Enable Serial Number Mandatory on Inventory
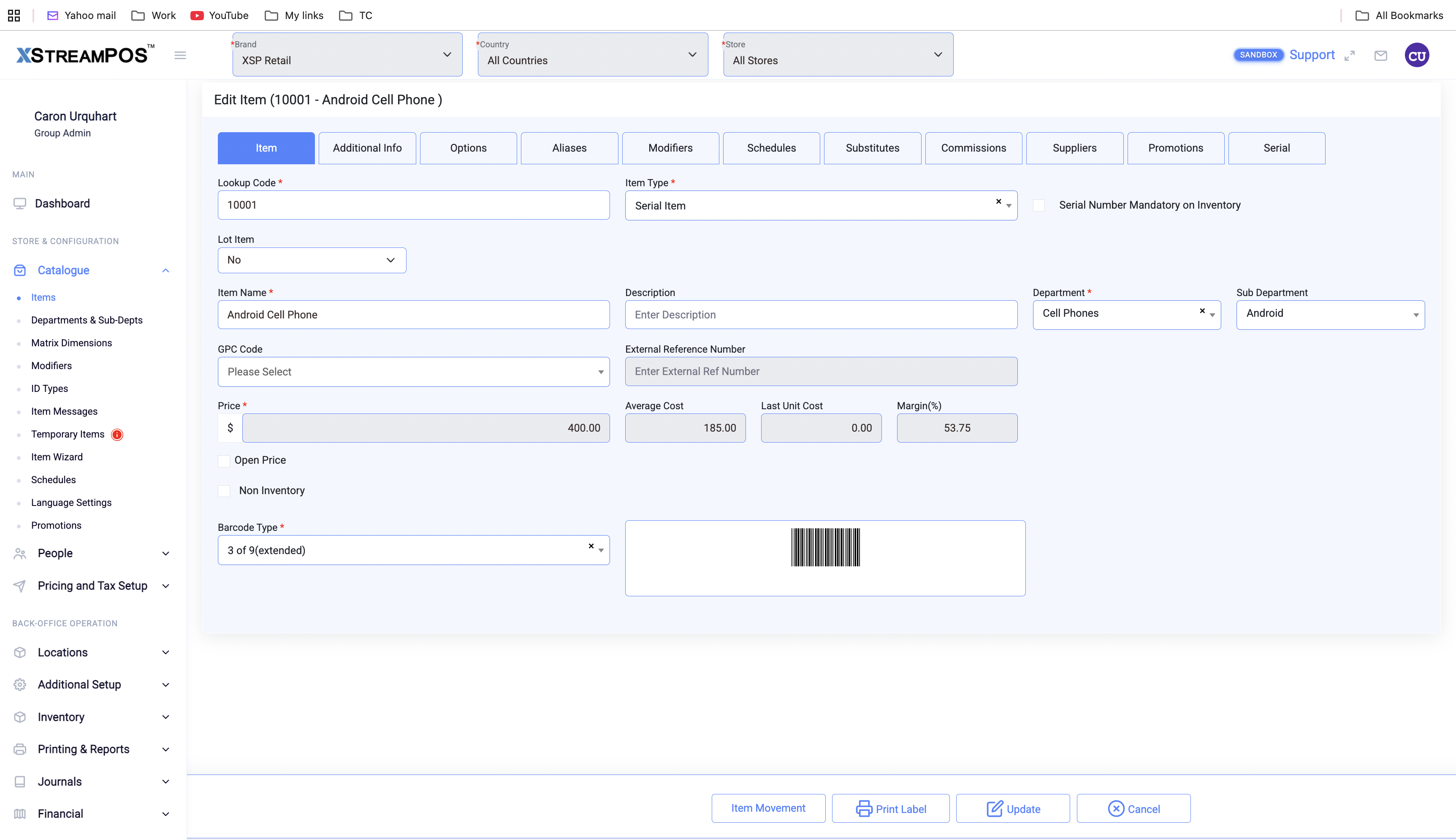Image resolution: width=1456 pixels, height=840 pixels. (1039, 205)
